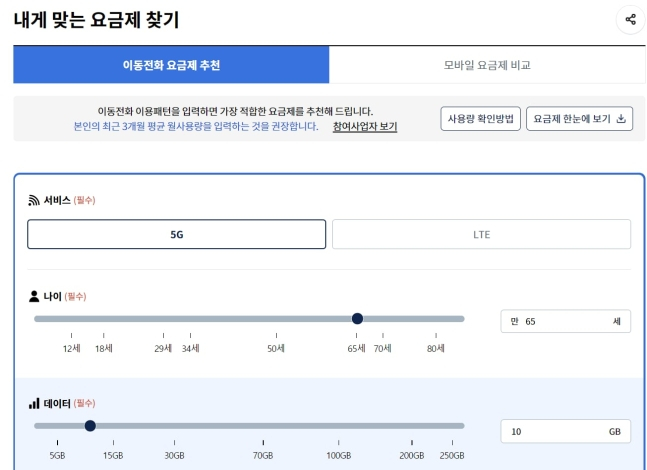Viewport: 647px width, 470px height.
Task: Click the 데이터 (필수) label
Action: click(x=69, y=403)
